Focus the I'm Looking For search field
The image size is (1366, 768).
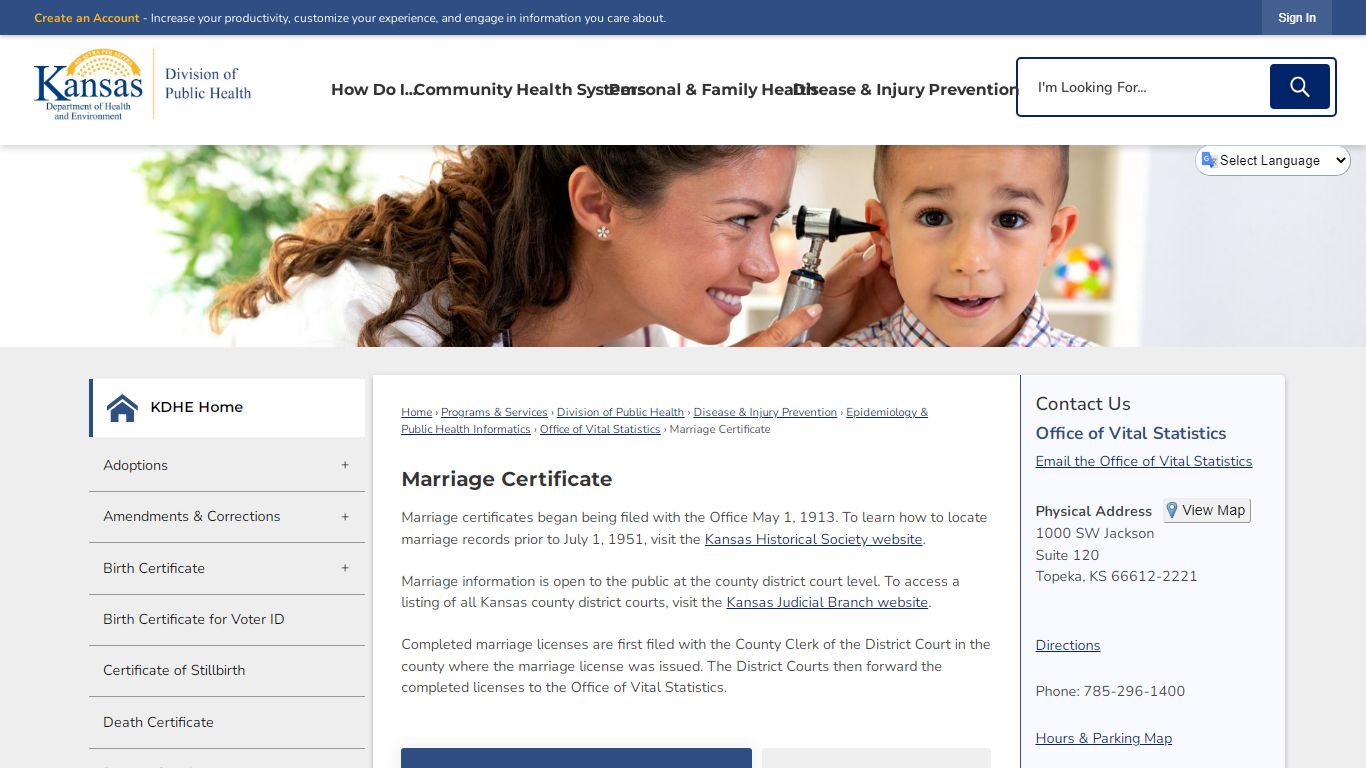1145,87
